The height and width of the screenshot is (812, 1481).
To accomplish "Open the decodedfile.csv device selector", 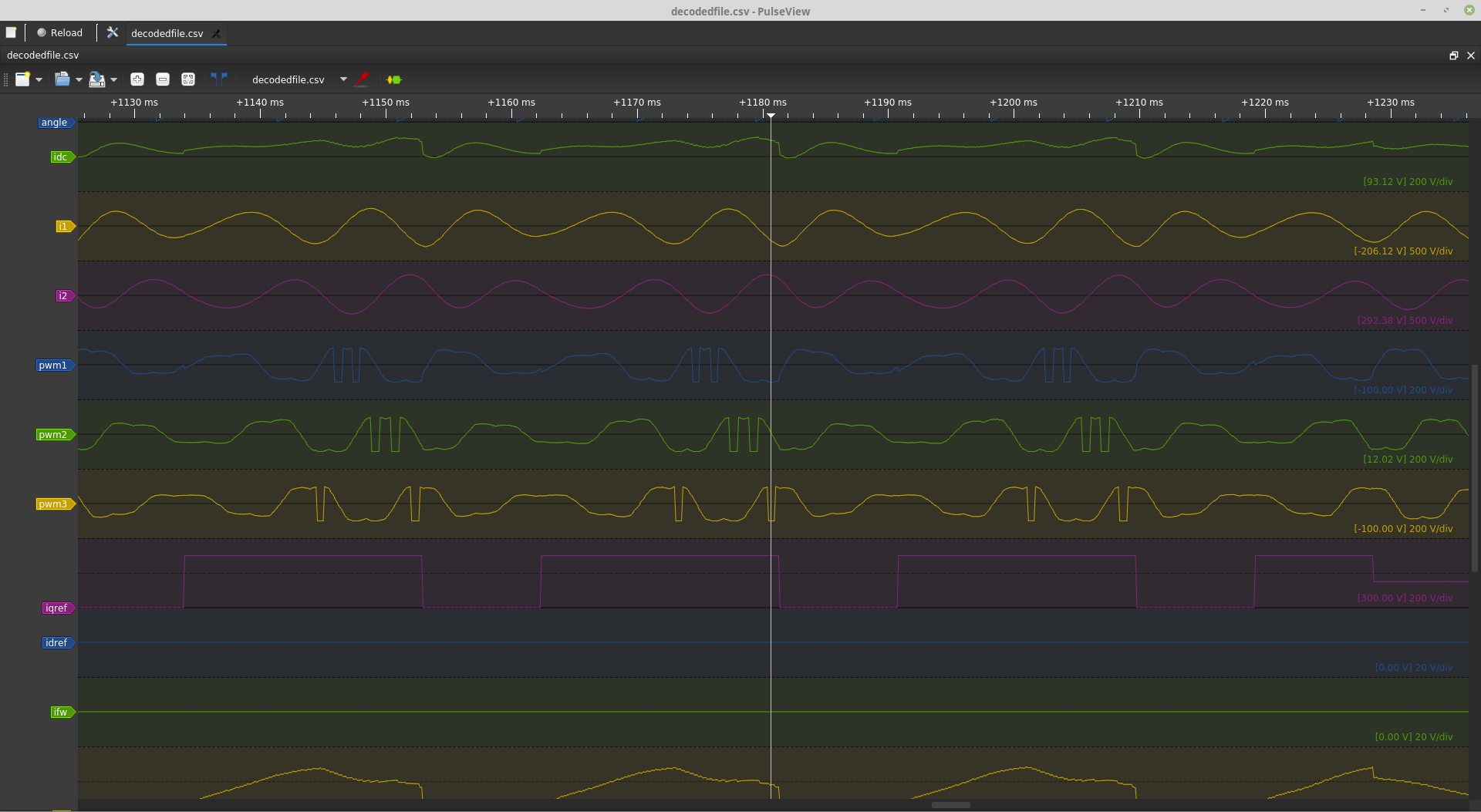I will point(288,79).
